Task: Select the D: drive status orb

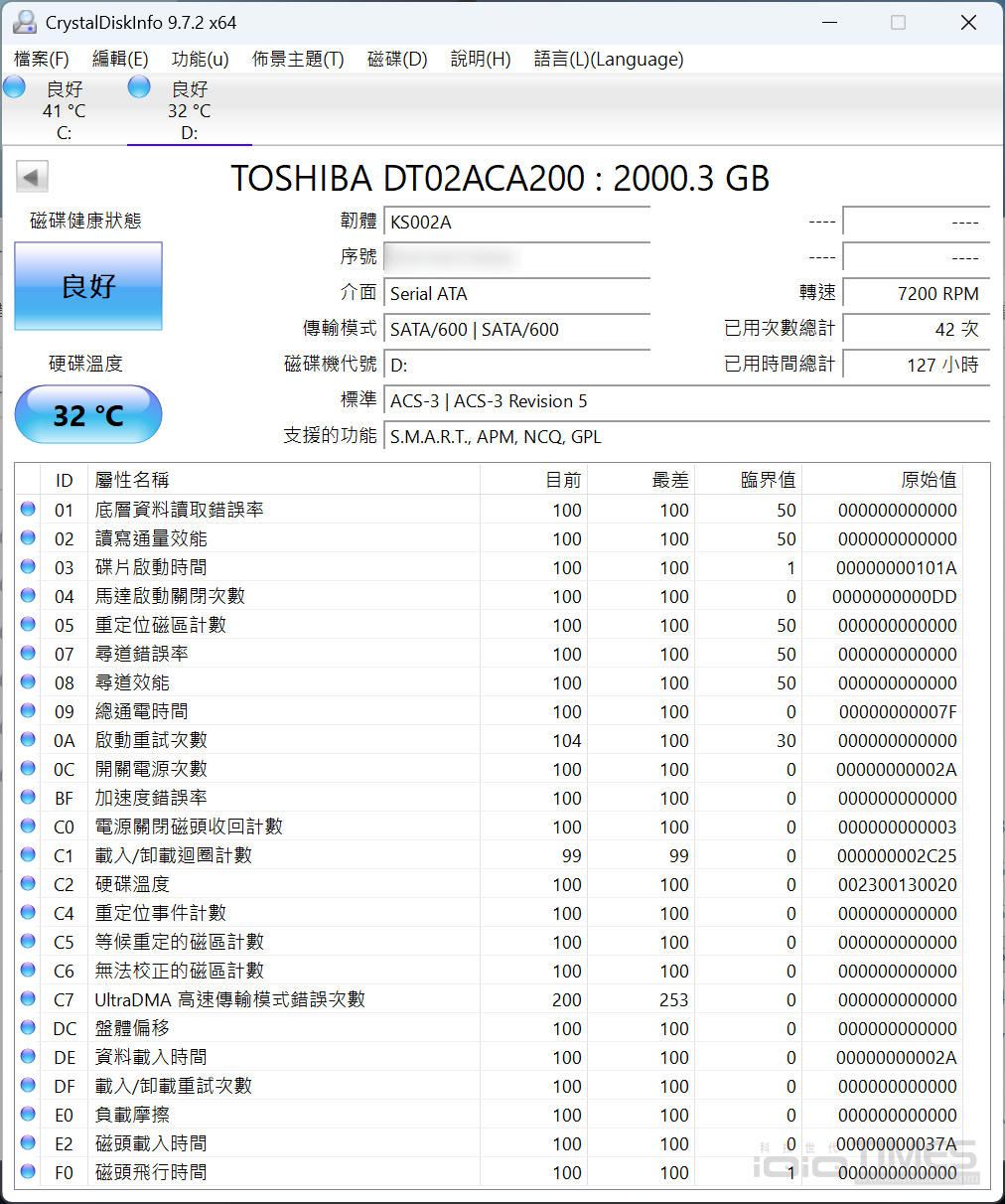Action: [140, 87]
